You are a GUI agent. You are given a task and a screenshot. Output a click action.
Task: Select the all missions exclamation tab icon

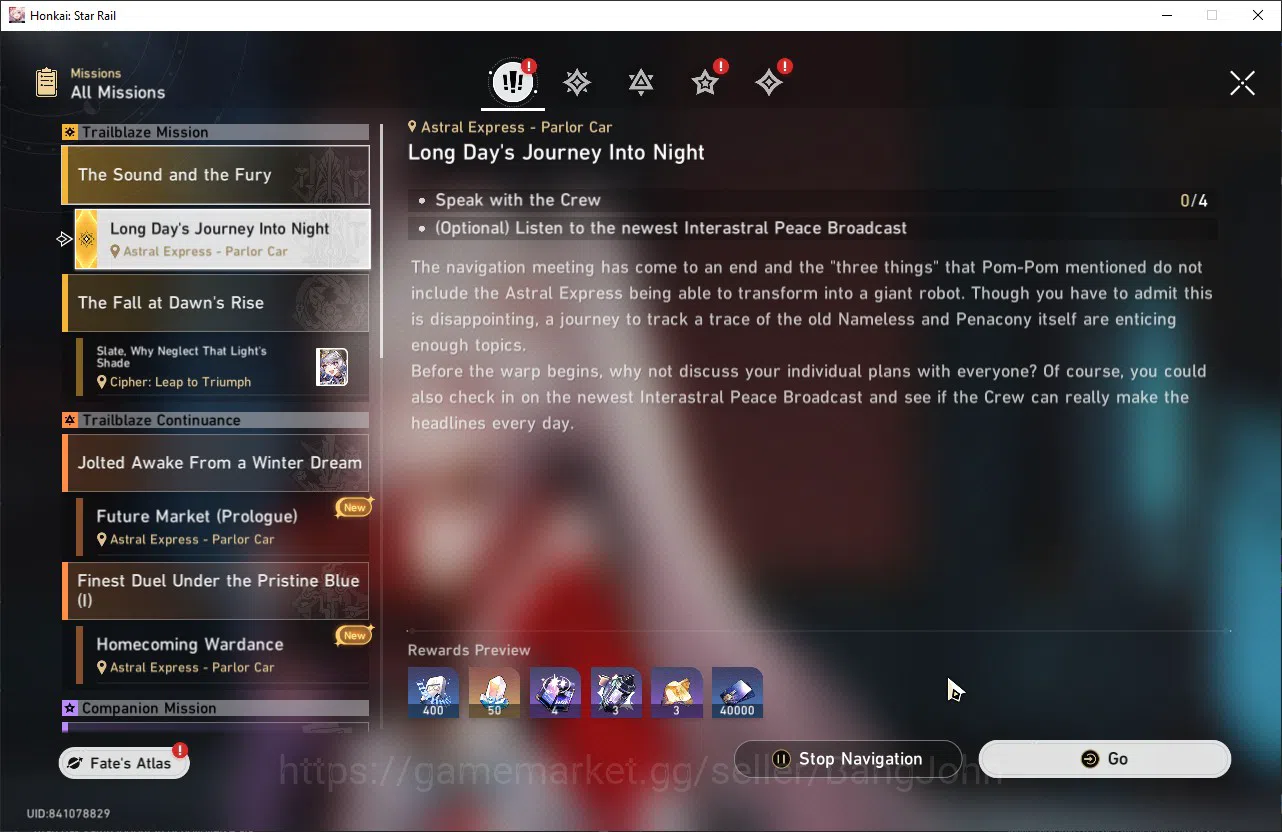[x=513, y=83]
